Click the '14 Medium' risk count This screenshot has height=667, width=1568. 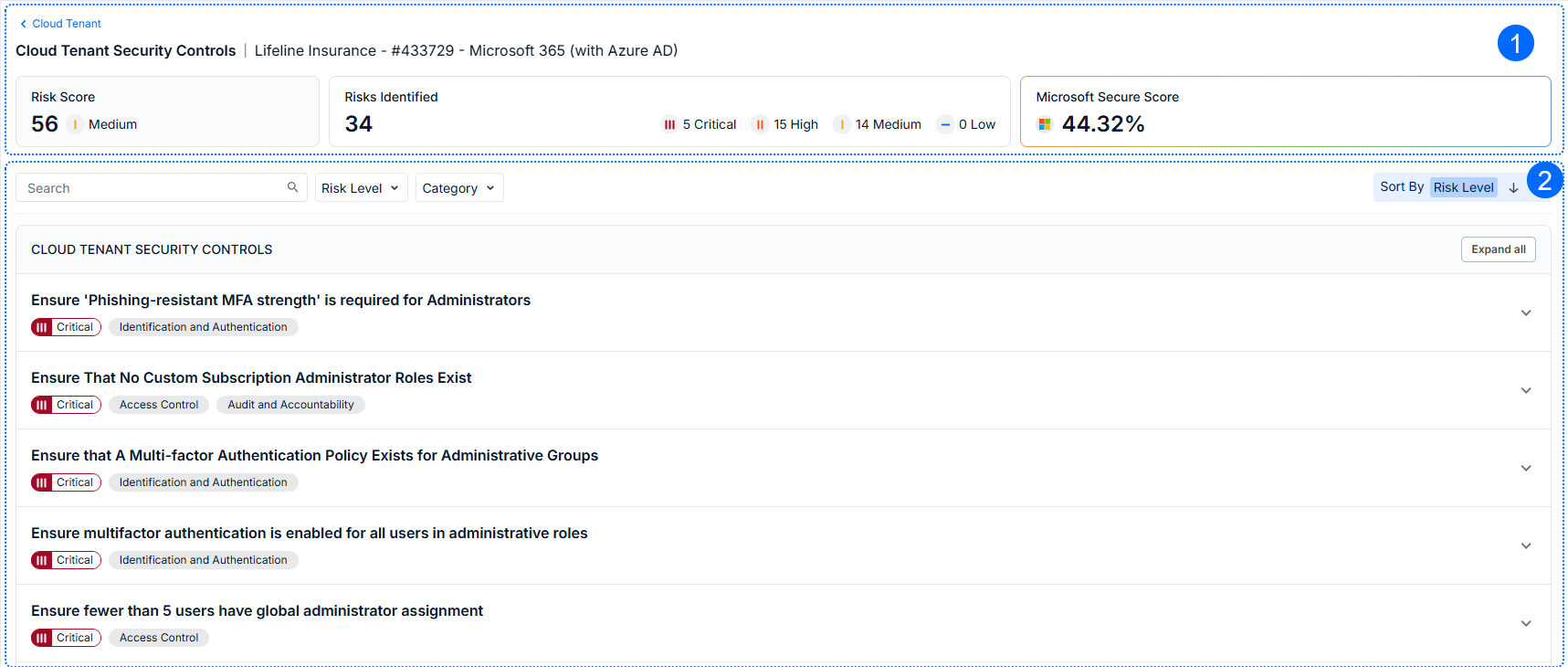(889, 124)
